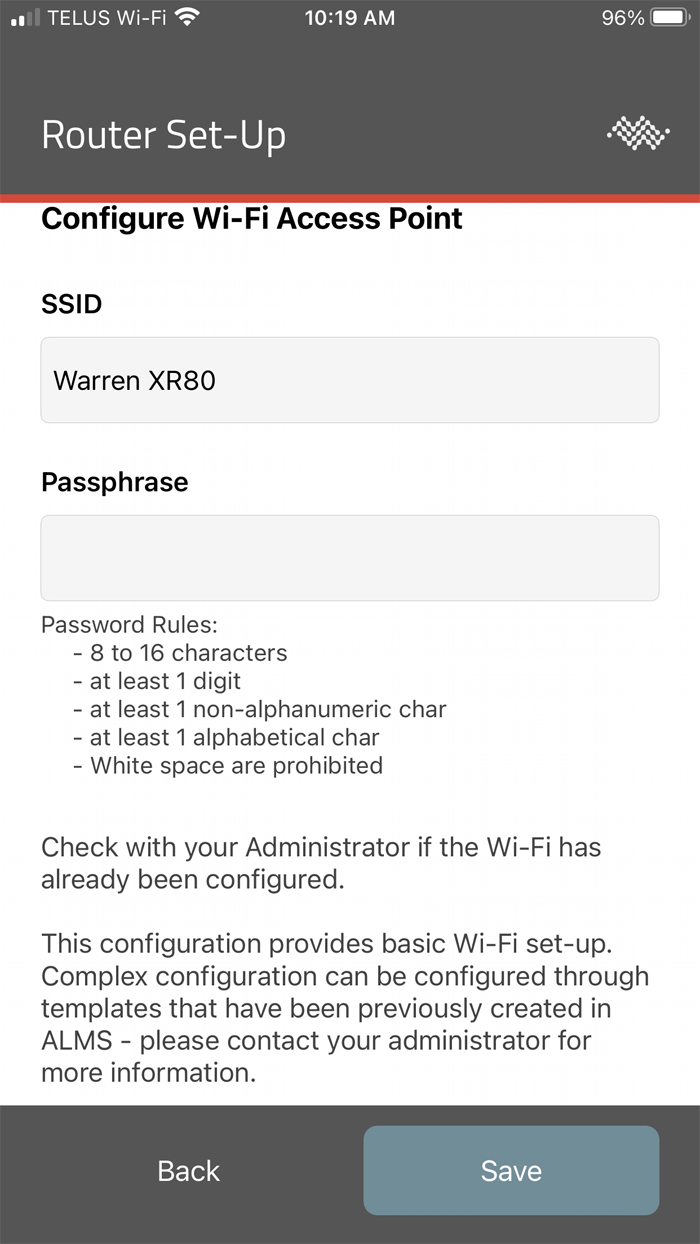This screenshot has width=700, height=1244.
Task: Click the 'Check with your Administrator' paragraph
Action: (321, 863)
